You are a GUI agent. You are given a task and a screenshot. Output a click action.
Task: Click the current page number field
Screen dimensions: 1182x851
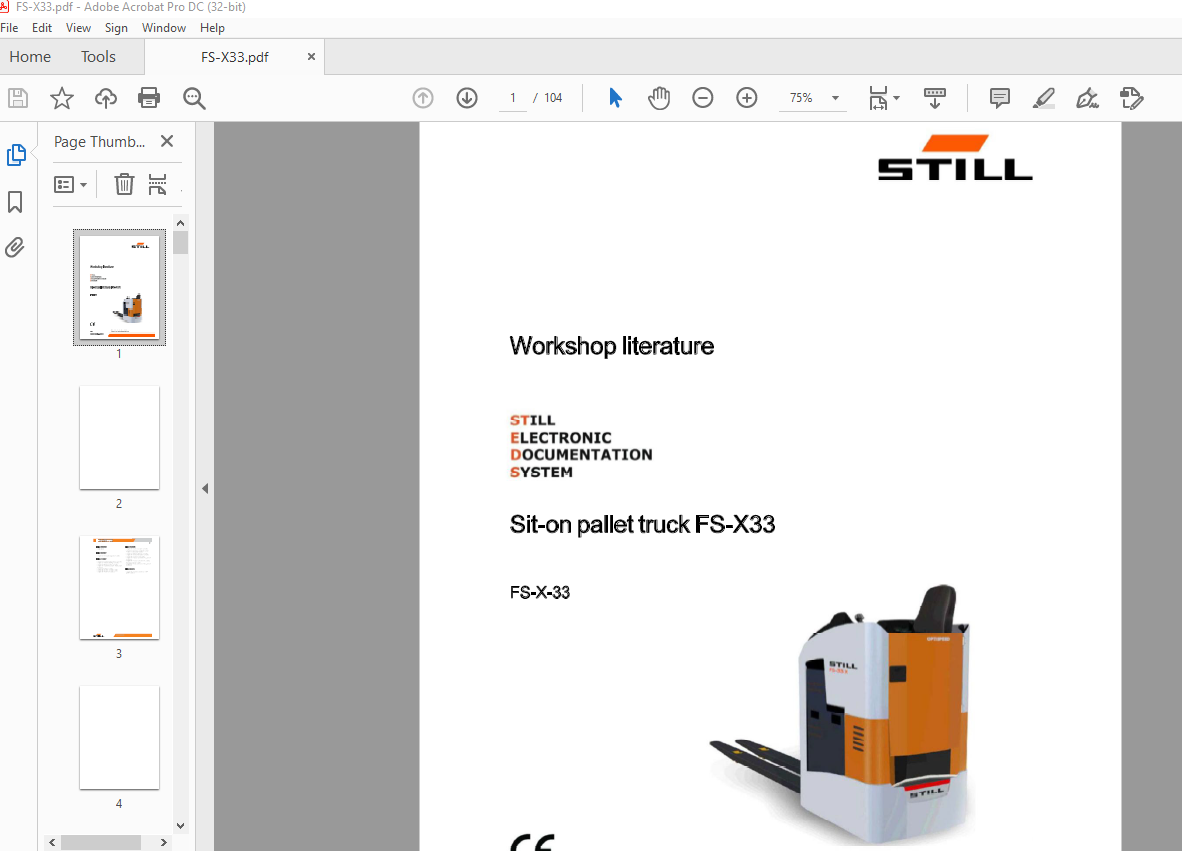click(513, 98)
